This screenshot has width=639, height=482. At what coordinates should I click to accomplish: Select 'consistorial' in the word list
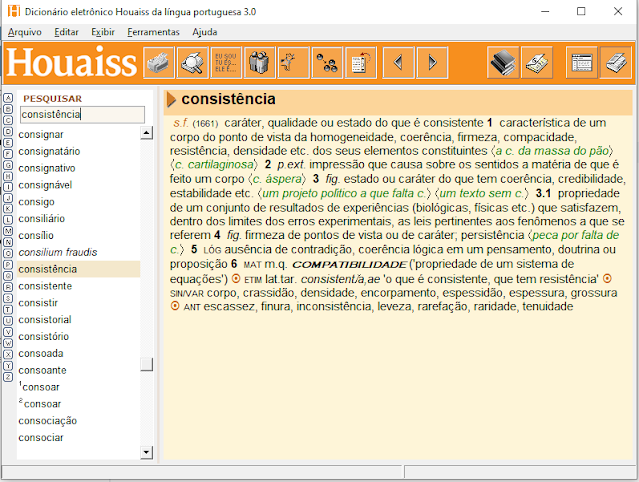tap(45, 320)
